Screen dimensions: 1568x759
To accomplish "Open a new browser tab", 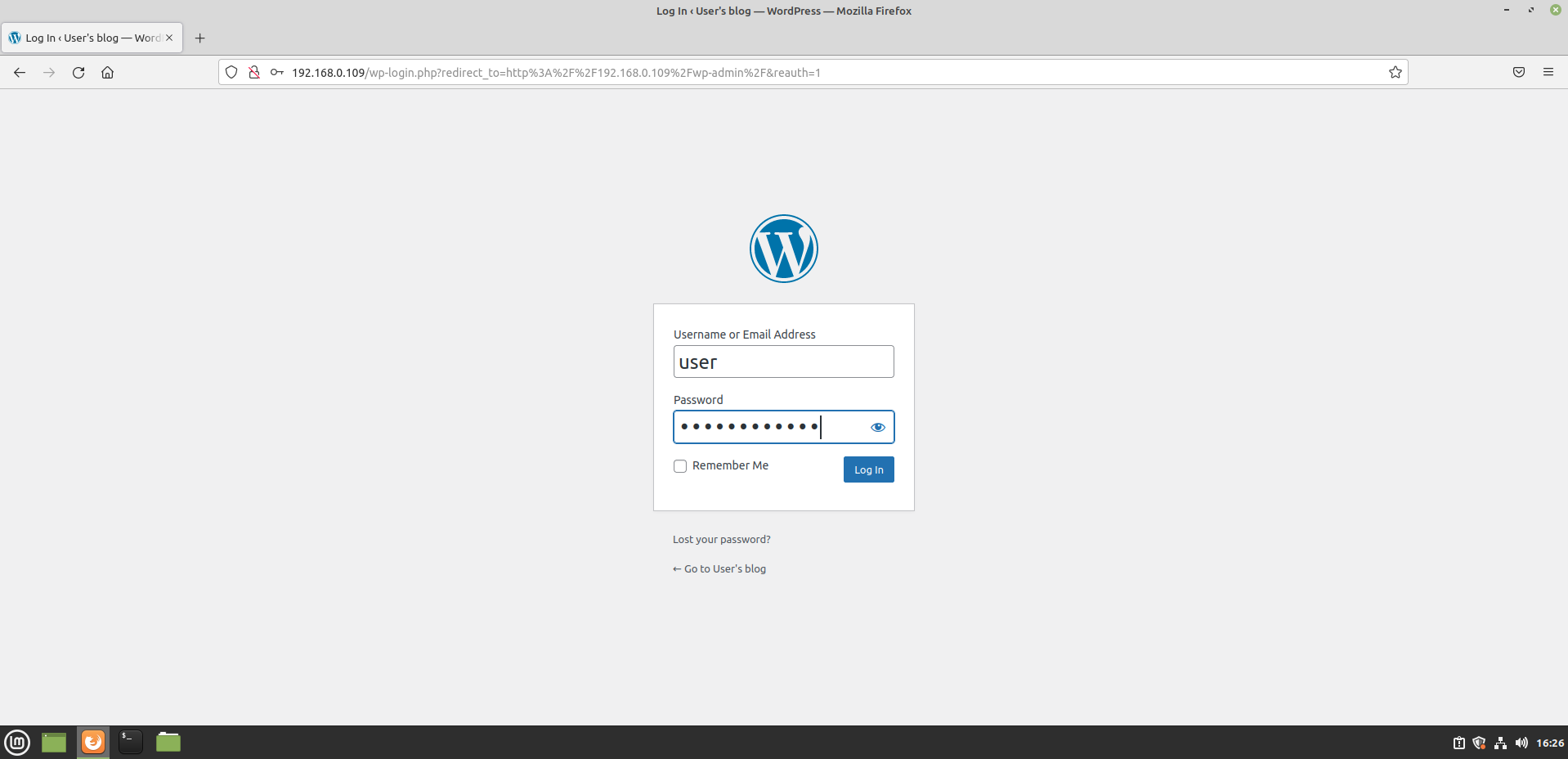I will pos(199,38).
